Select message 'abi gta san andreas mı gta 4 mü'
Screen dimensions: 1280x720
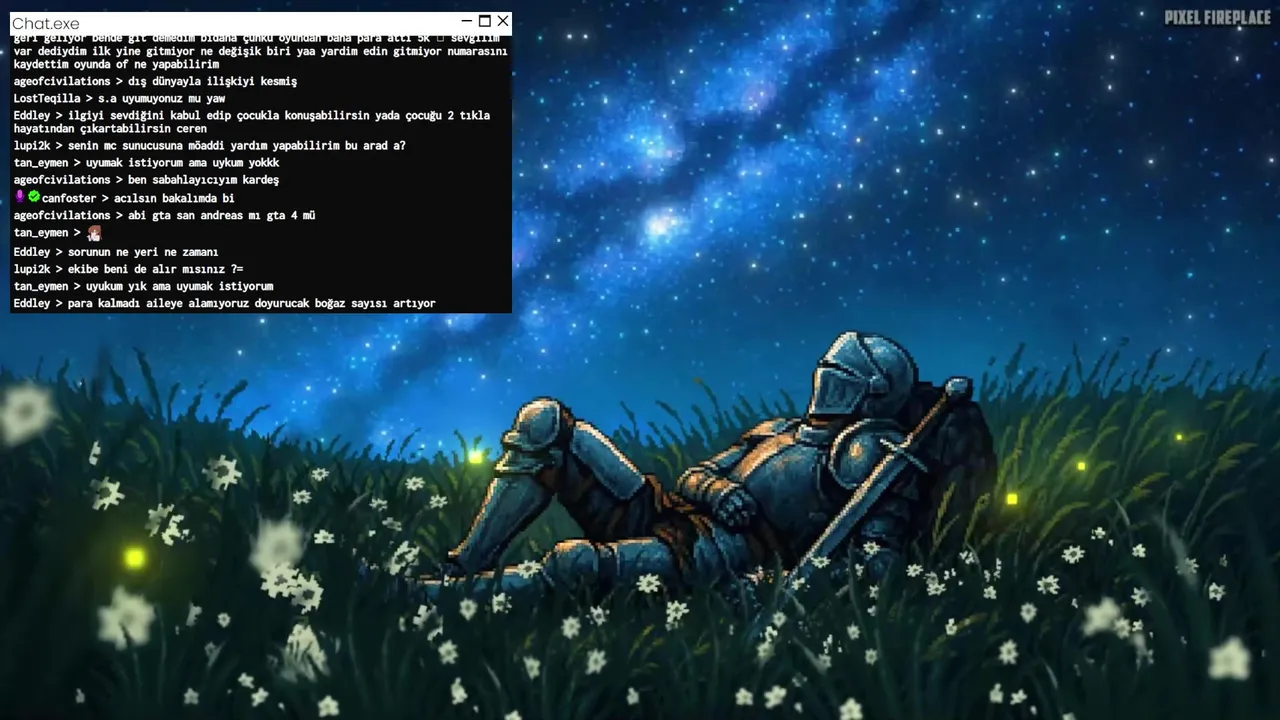tap(222, 215)
